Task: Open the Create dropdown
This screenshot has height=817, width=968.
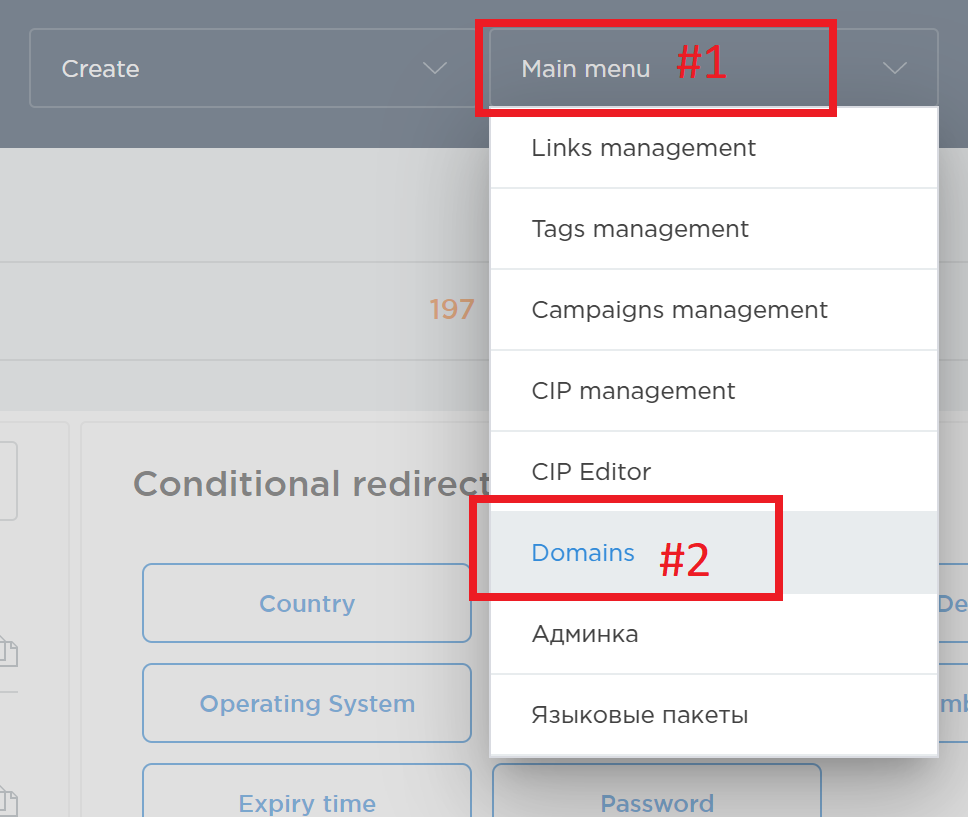Action: 252,68
